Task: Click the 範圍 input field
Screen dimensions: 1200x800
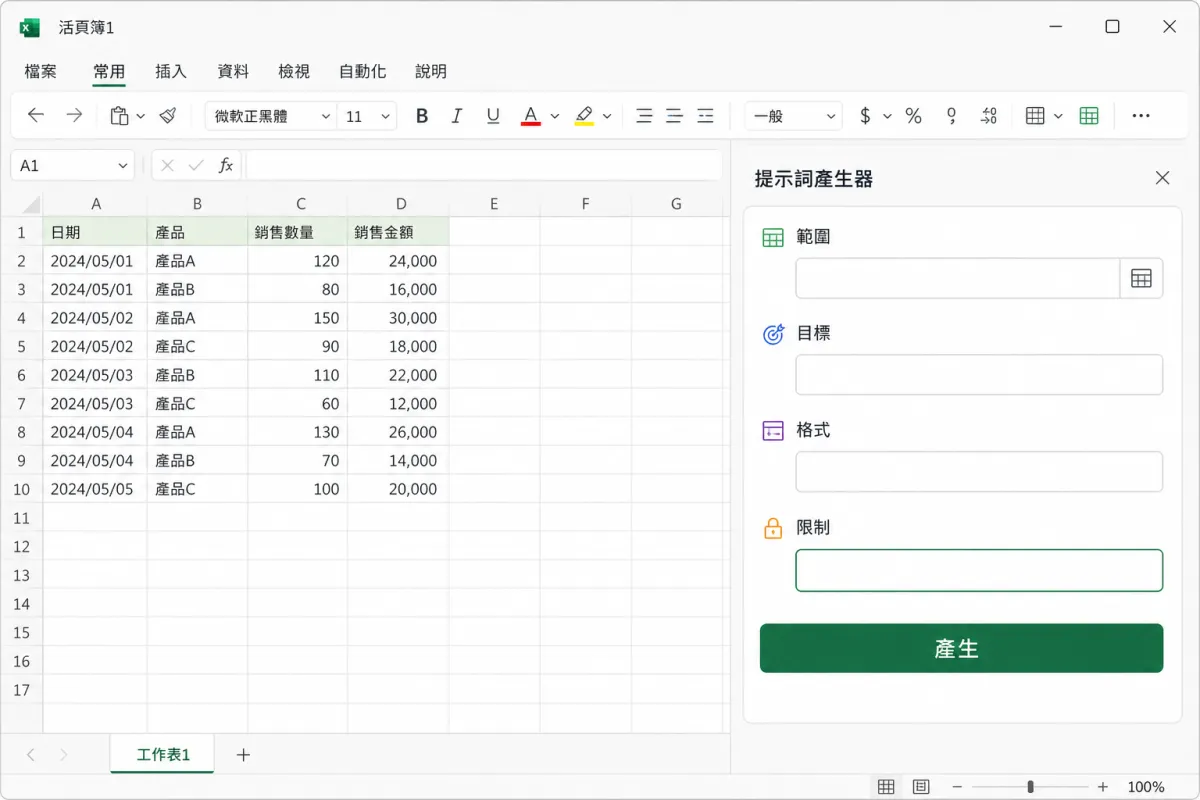Action: point(957,279)
